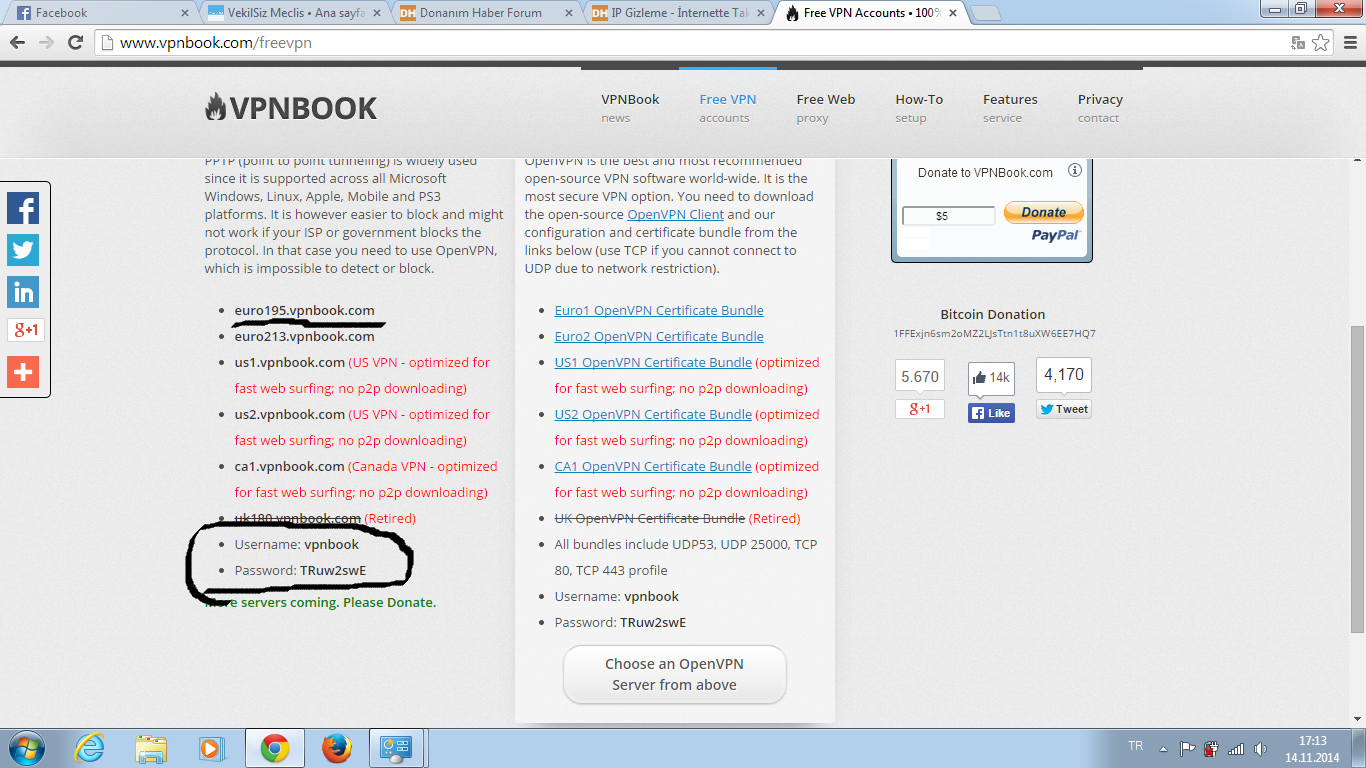Click the address bar URL field

(x=690, y=43)
